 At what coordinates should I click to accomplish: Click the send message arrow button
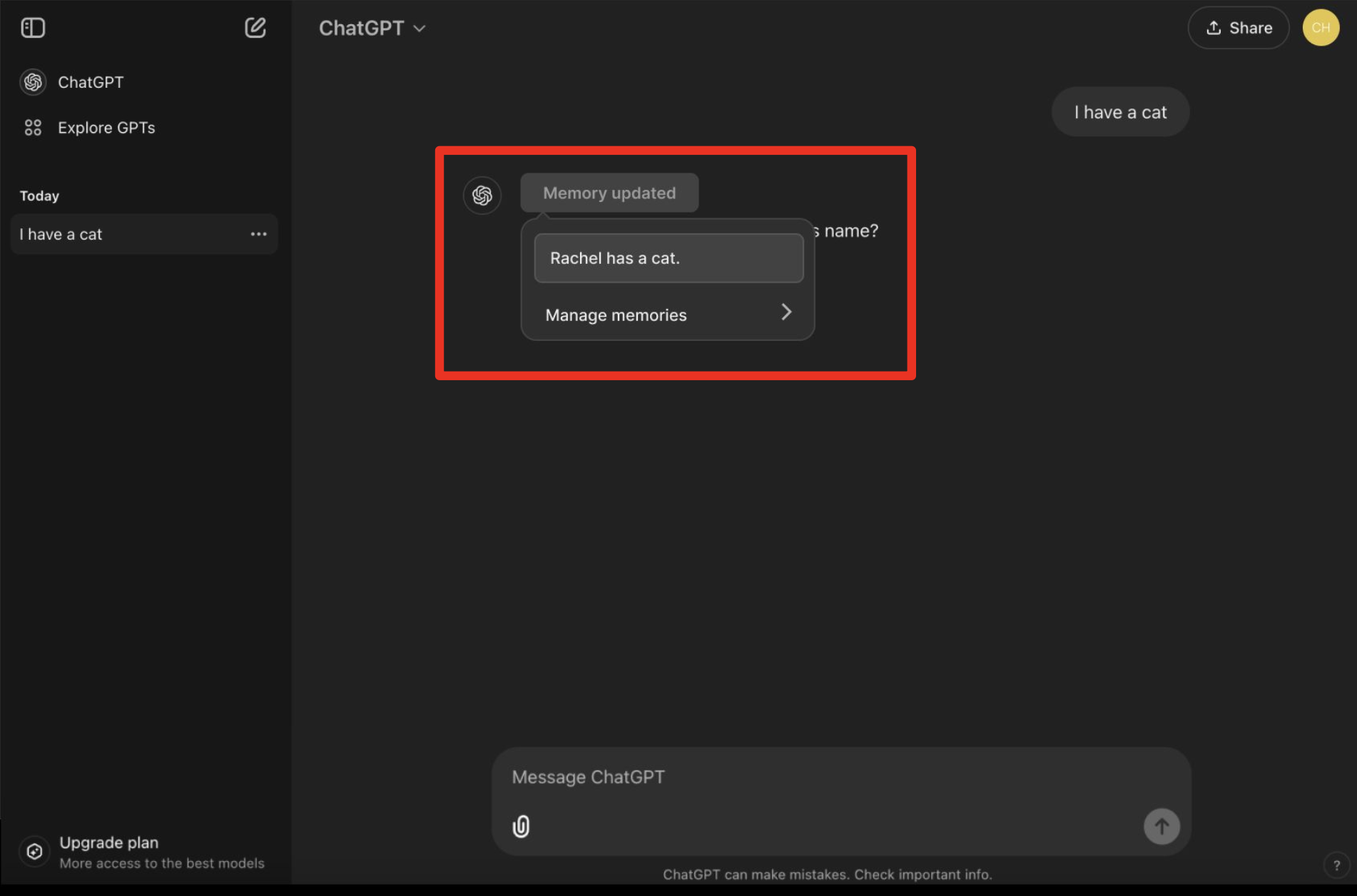[1162, 826]
